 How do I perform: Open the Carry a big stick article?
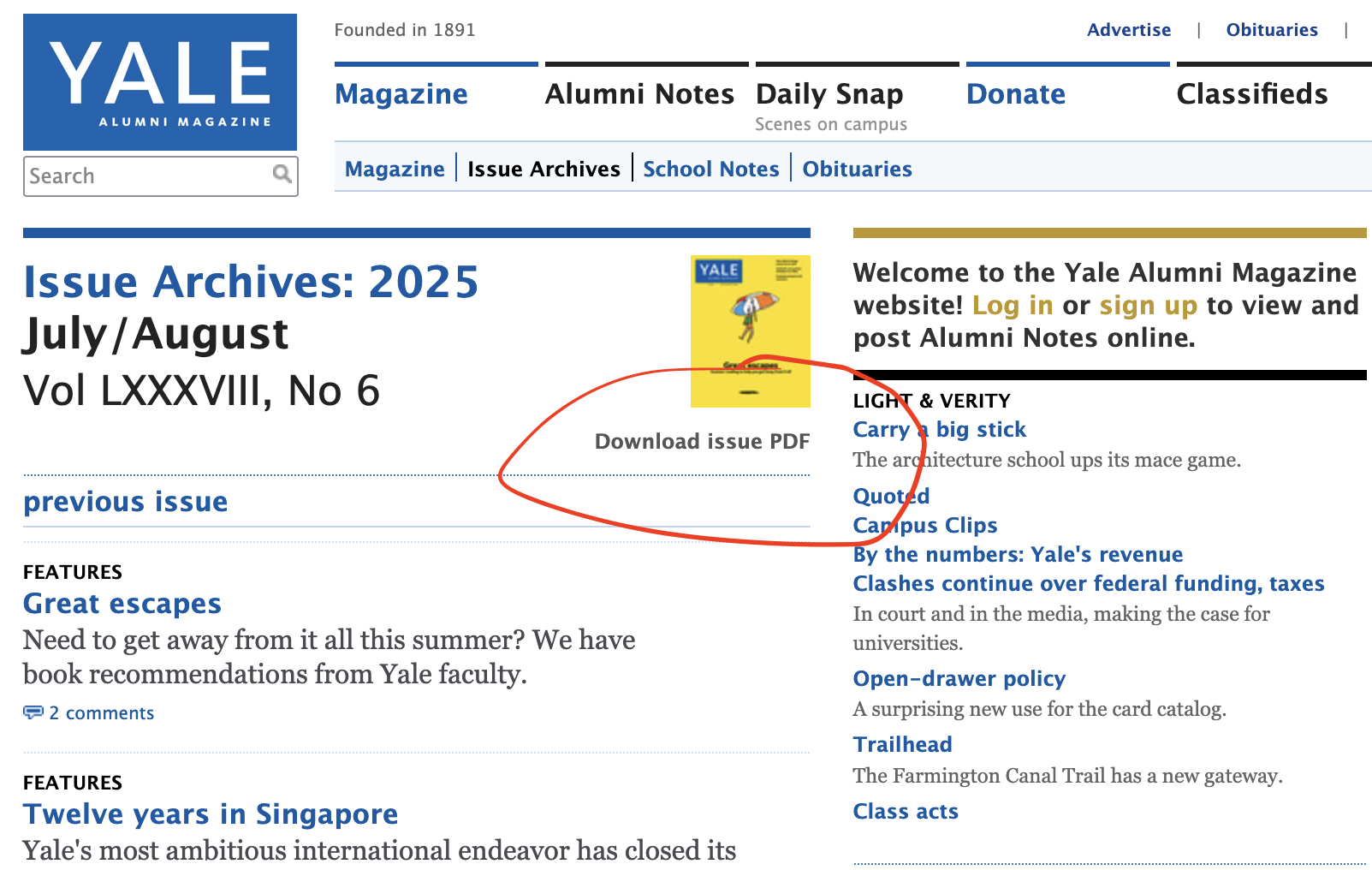tap(939, 429)
